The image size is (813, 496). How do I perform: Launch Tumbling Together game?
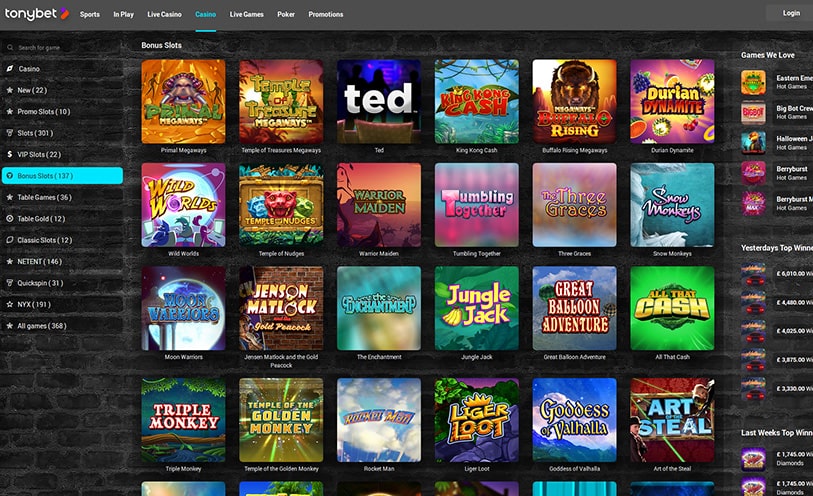(476, 205)
